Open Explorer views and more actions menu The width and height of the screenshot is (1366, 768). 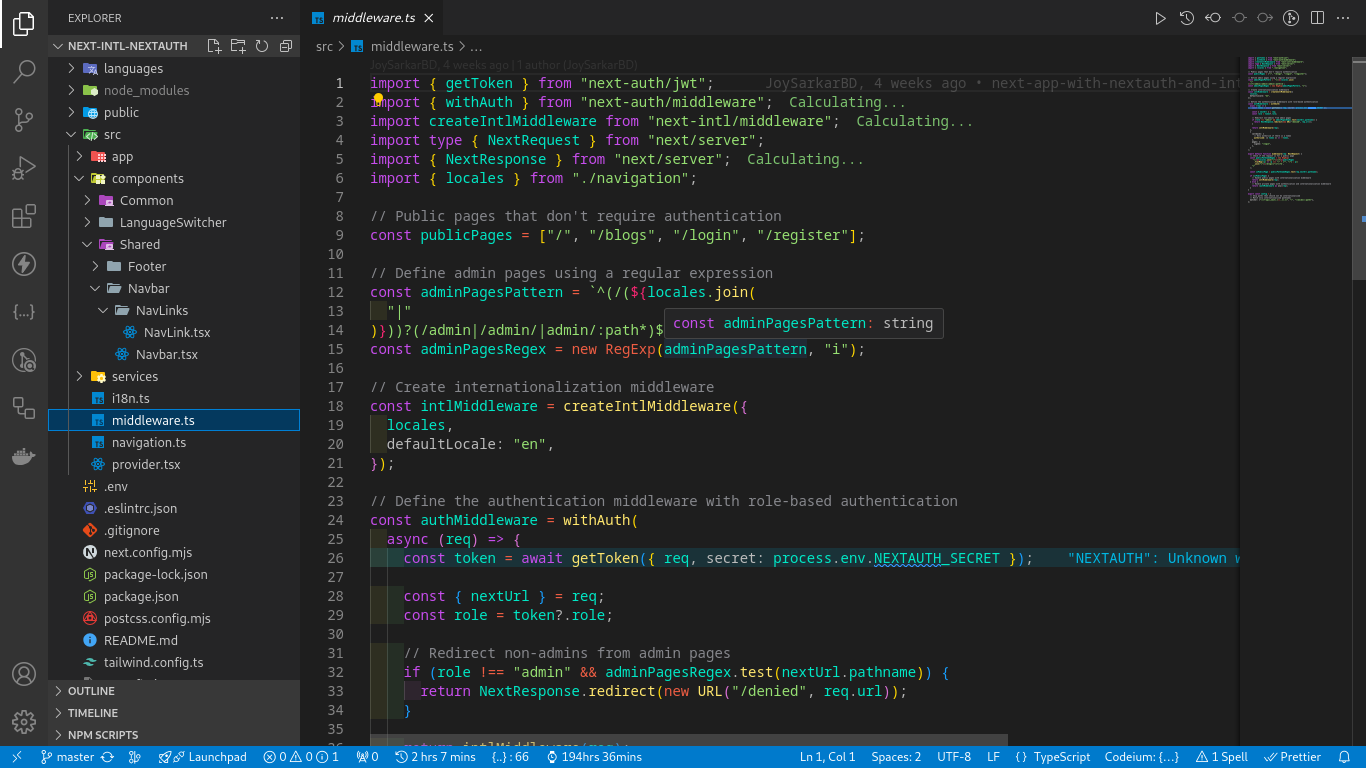point(277,18)
